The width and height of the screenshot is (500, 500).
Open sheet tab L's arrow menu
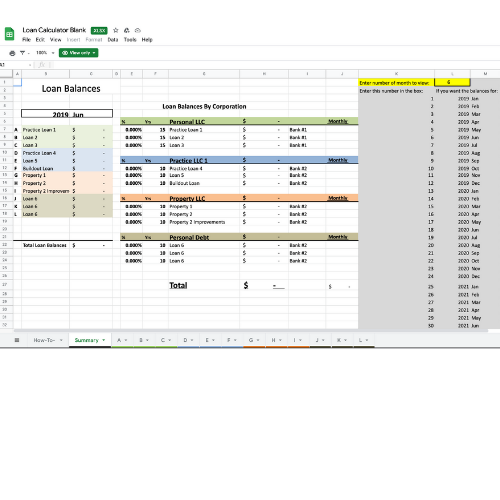click(367, 340)
